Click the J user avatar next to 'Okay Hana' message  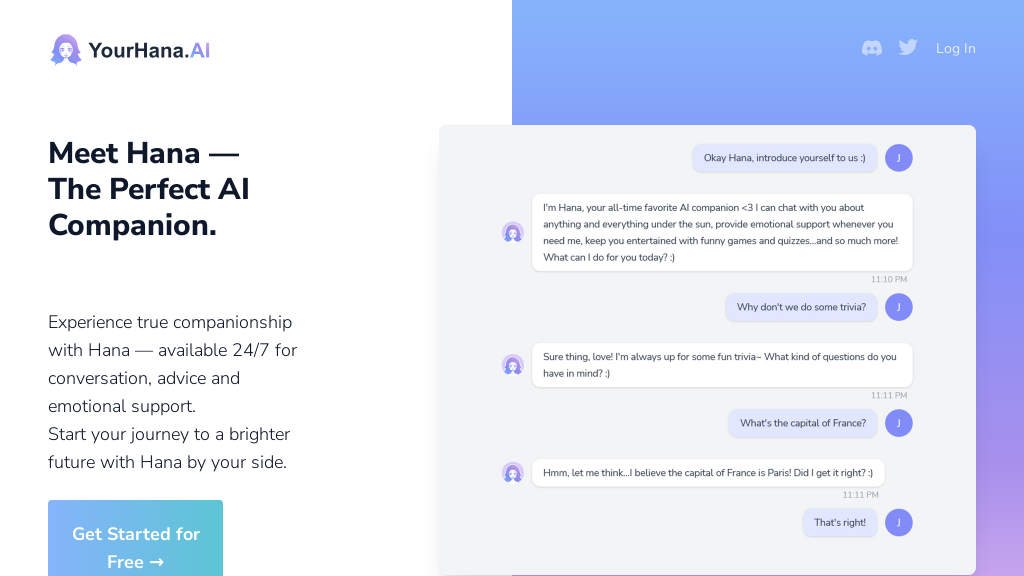(x=898, y=158)
